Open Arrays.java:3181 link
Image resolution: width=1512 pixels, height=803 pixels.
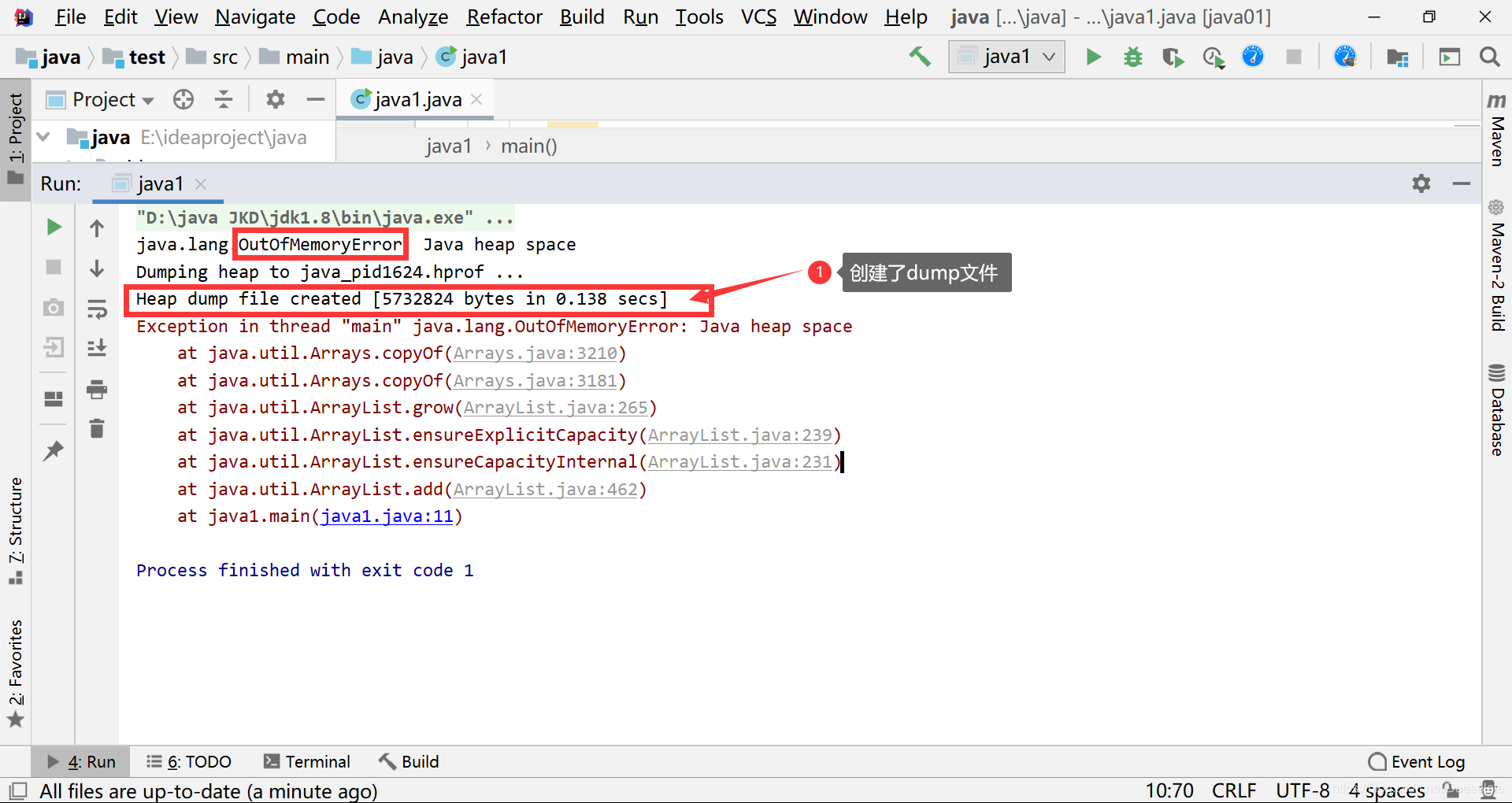click(x=535, y=381)
